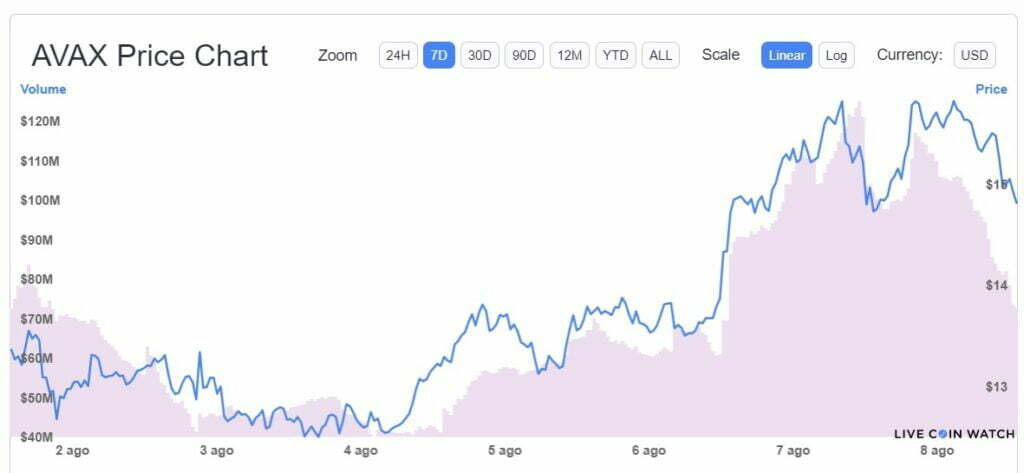Click the Volume axis label

[x=43, y=89]
